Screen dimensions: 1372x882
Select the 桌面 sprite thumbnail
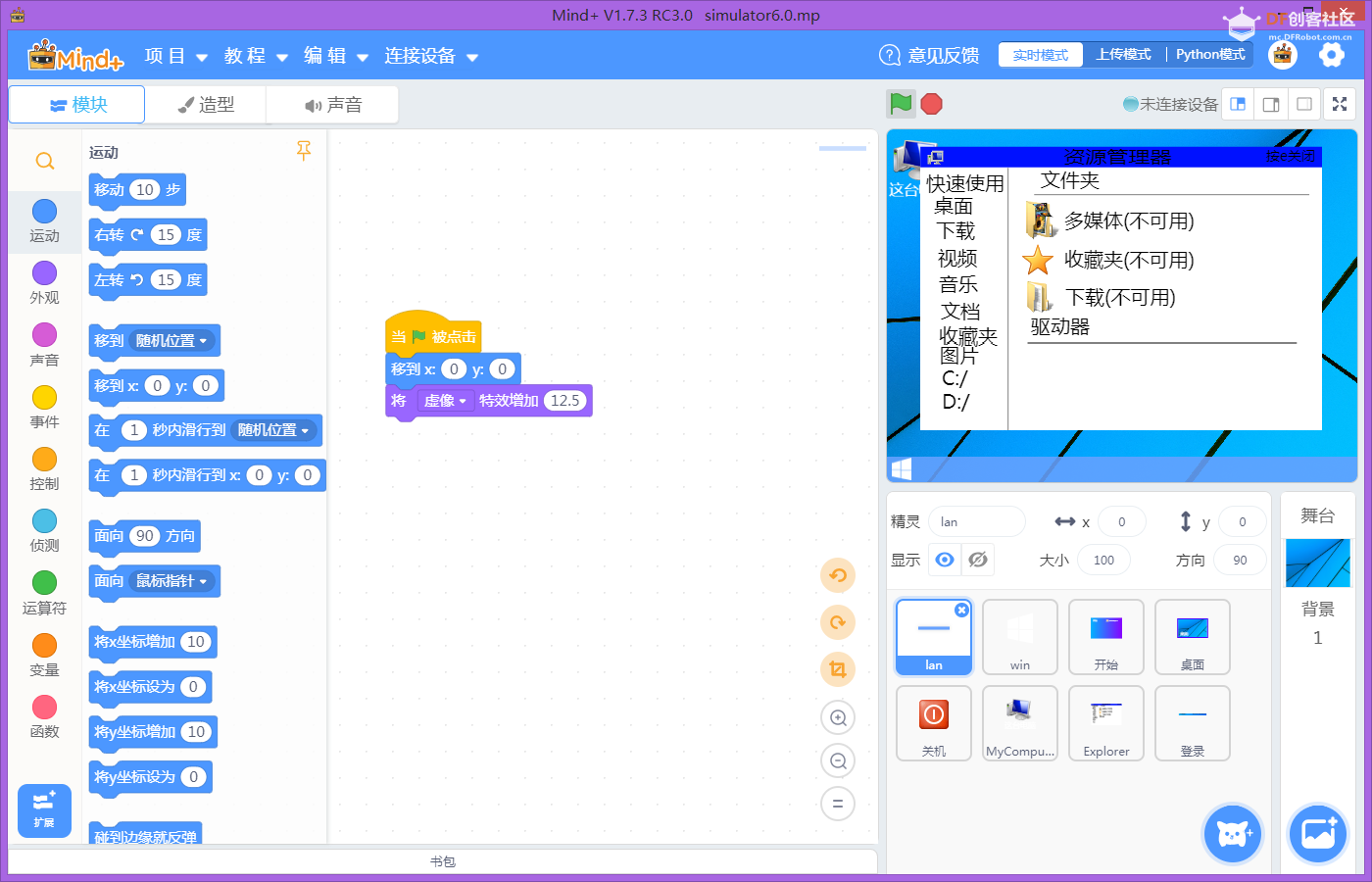coord(1193,637)
